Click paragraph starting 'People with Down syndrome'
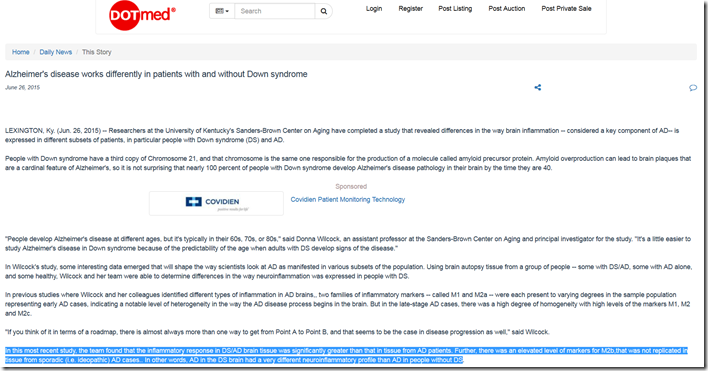 (348, 163)
